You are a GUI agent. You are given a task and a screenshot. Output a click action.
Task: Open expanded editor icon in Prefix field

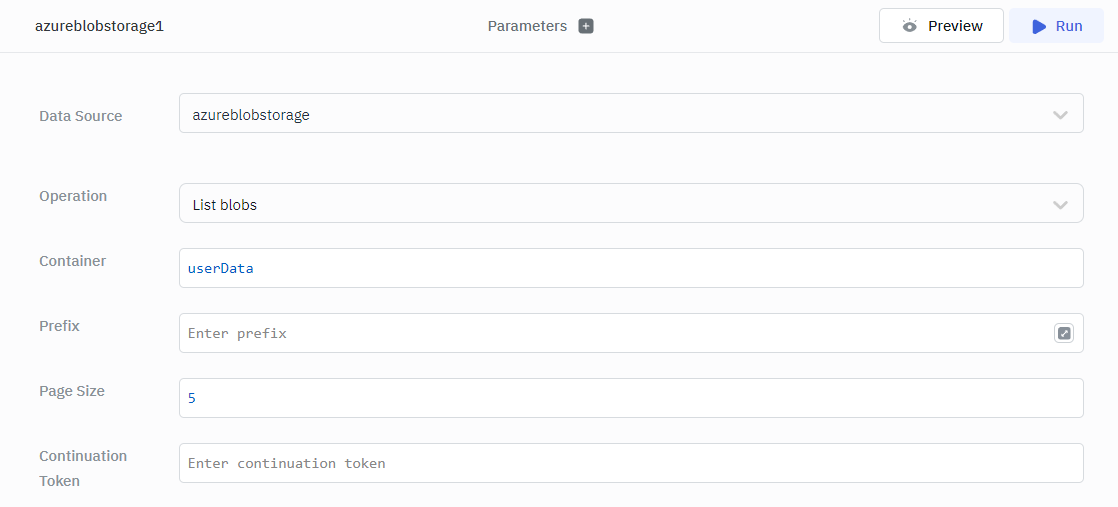1064,333
